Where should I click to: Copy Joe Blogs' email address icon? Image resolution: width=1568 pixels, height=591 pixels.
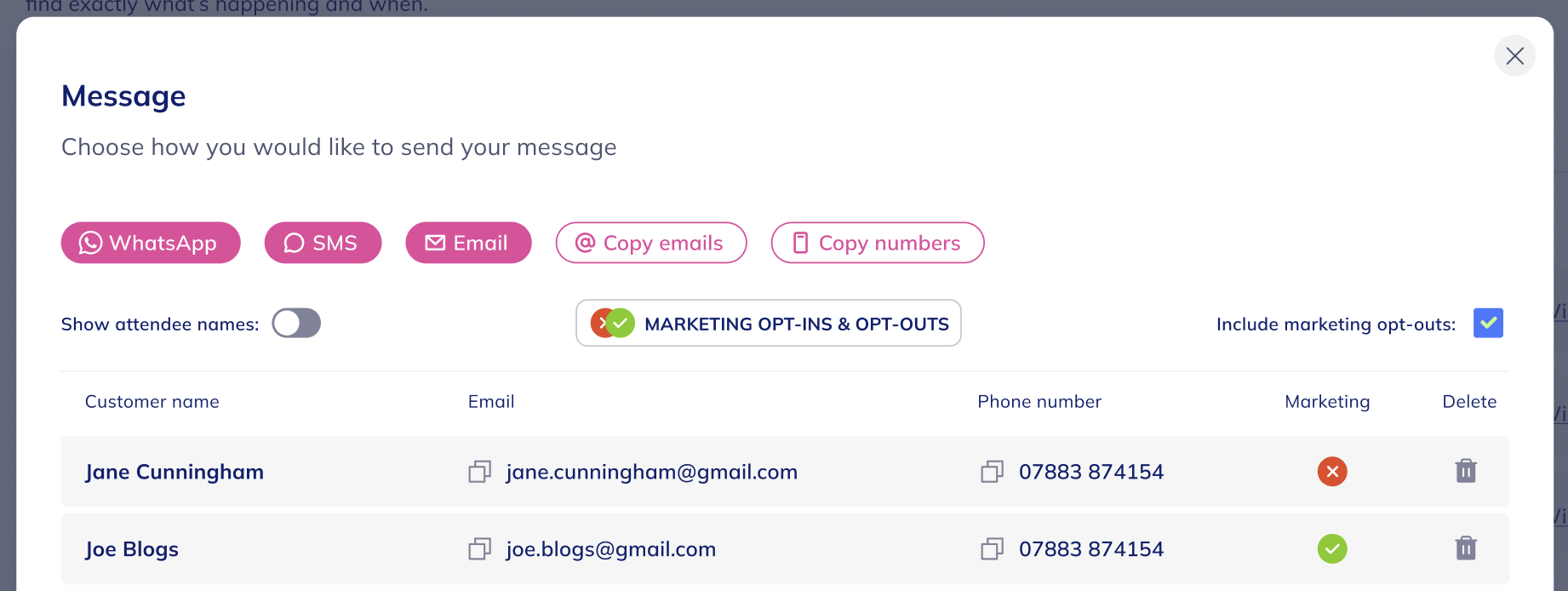pos(480,549)
